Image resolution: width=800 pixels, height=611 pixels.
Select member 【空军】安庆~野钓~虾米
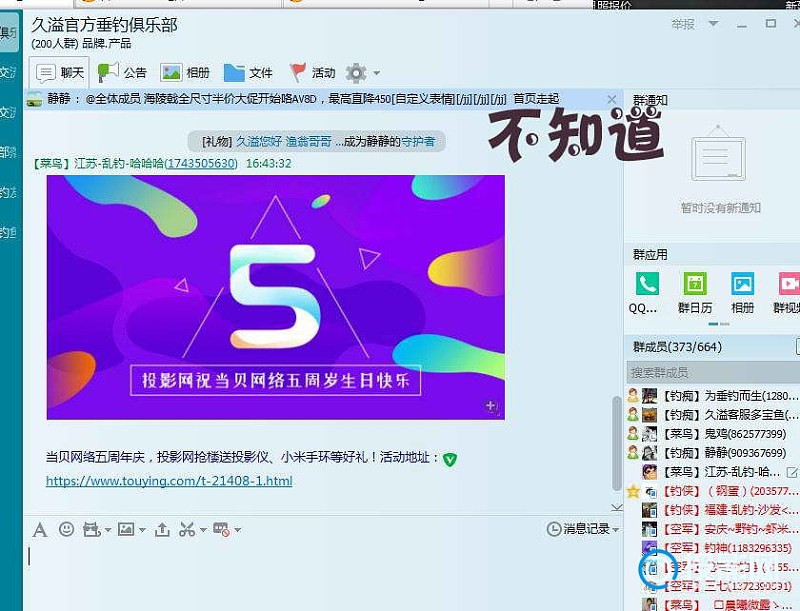713,529
